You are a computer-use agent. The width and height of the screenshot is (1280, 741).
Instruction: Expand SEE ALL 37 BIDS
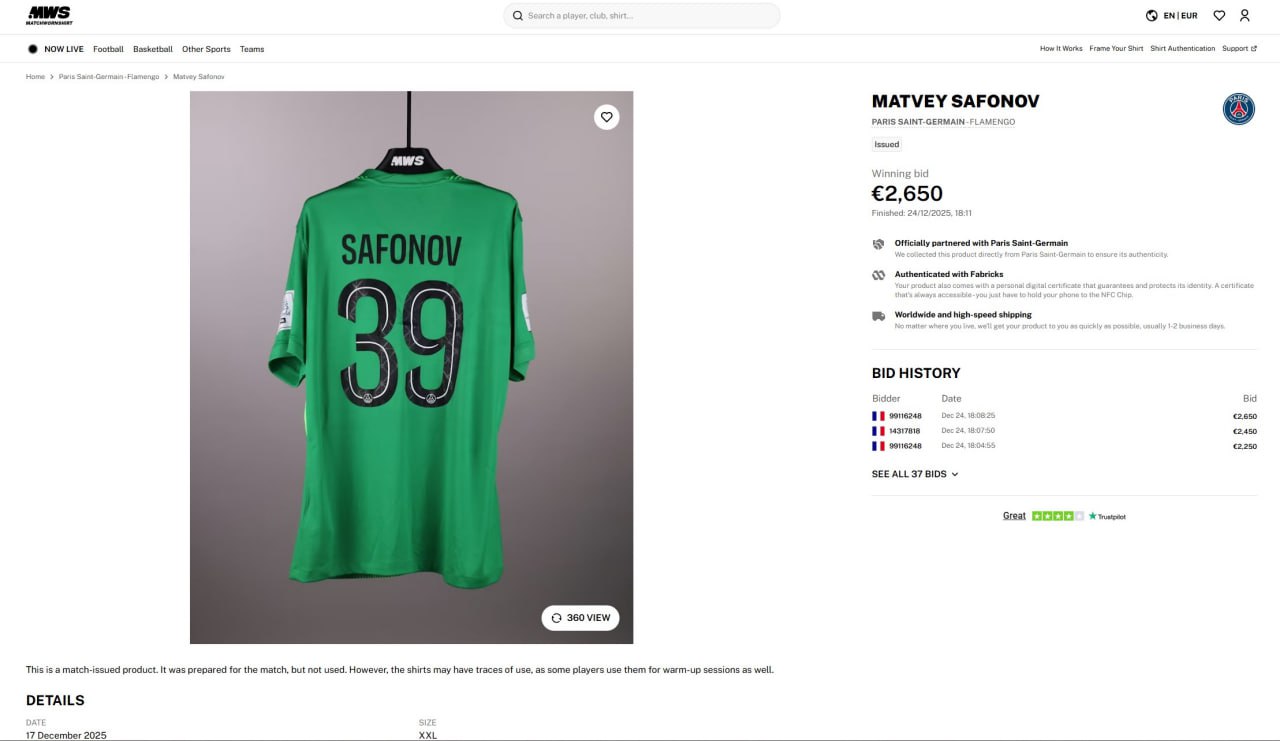915,474
